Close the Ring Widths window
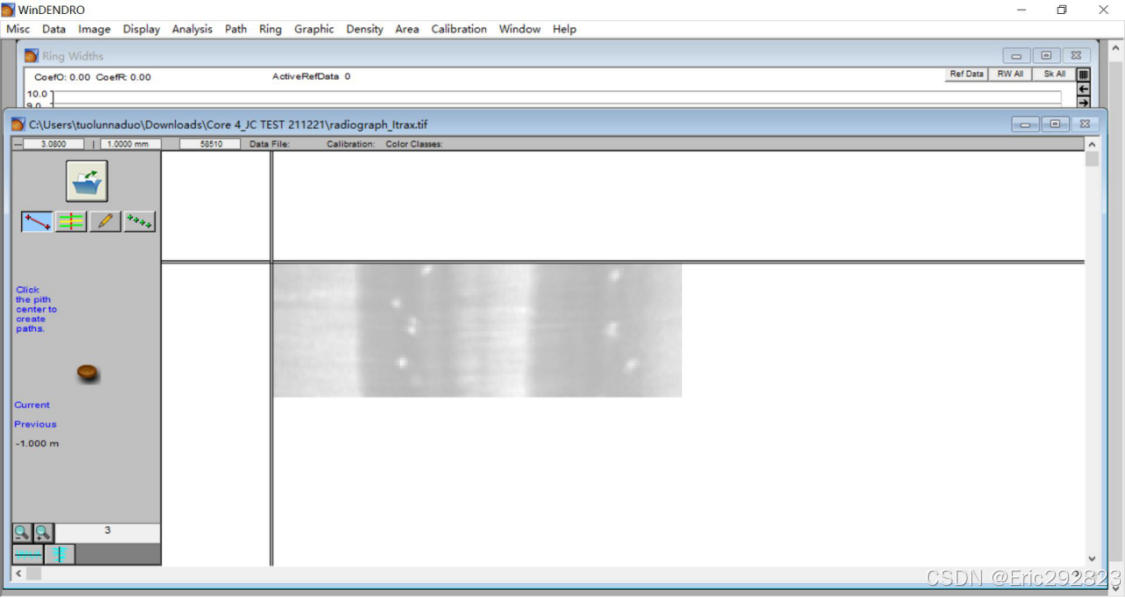Viewport: 1125px width, 598px height. point(1076,55)
